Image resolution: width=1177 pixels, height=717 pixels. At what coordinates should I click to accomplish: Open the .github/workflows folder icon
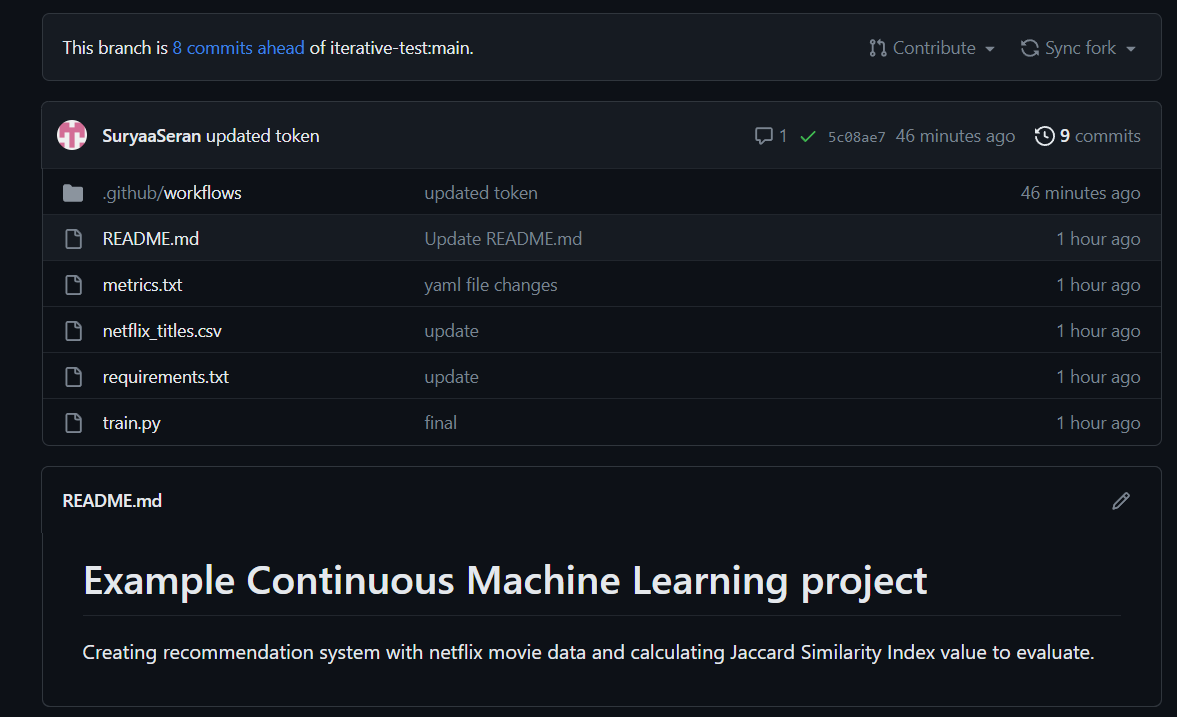pos(73,192)
